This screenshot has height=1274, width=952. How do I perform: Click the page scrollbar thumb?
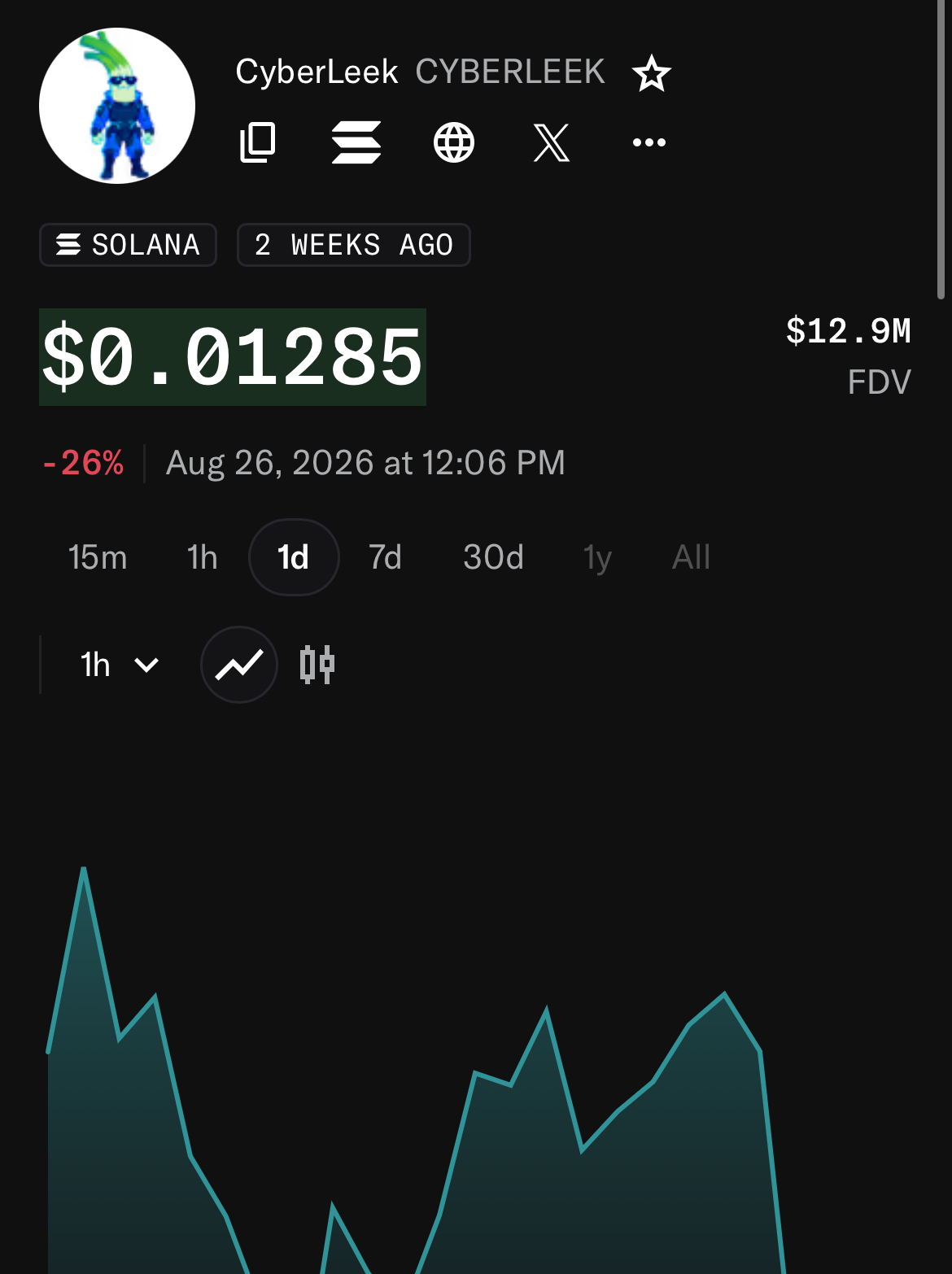(941, 150)
